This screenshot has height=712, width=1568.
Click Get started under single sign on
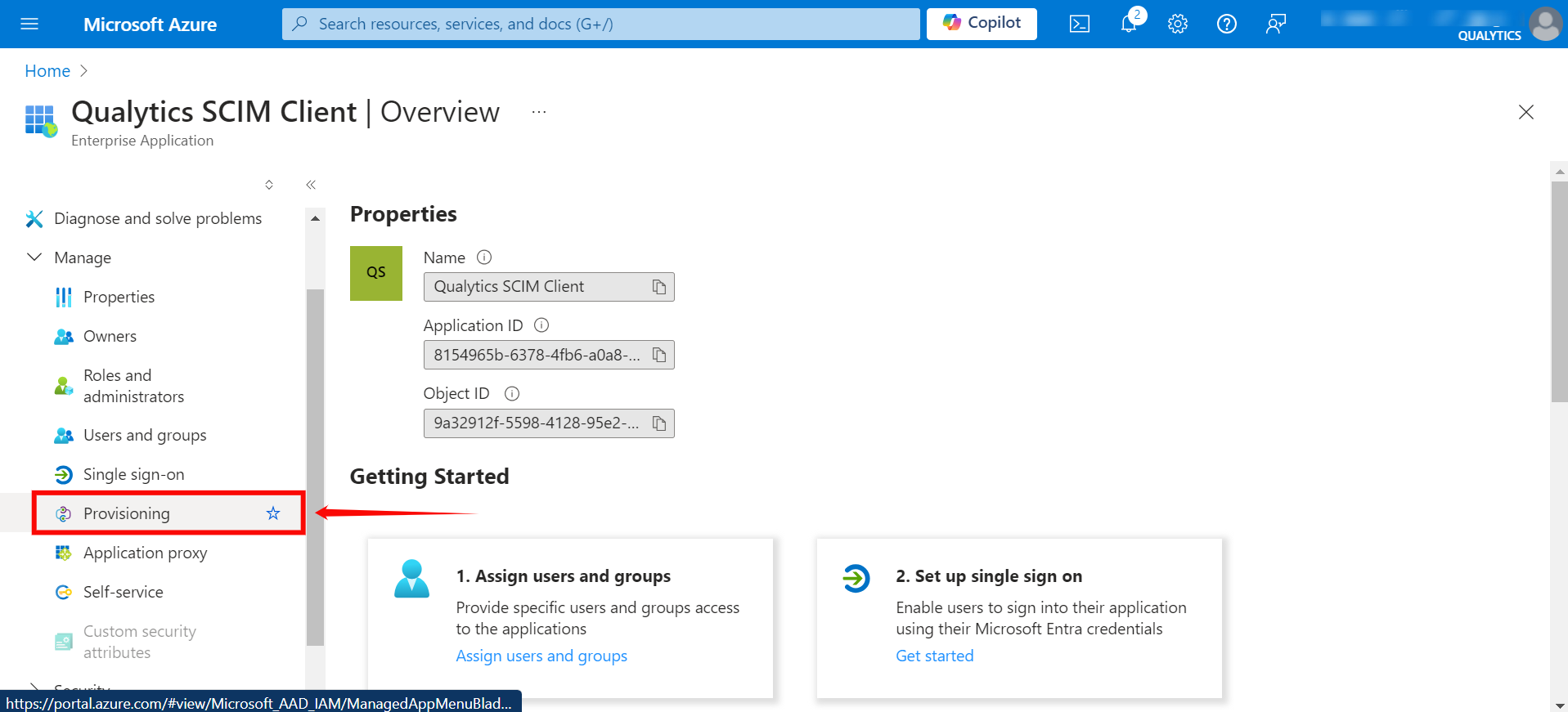pos(935,656)
